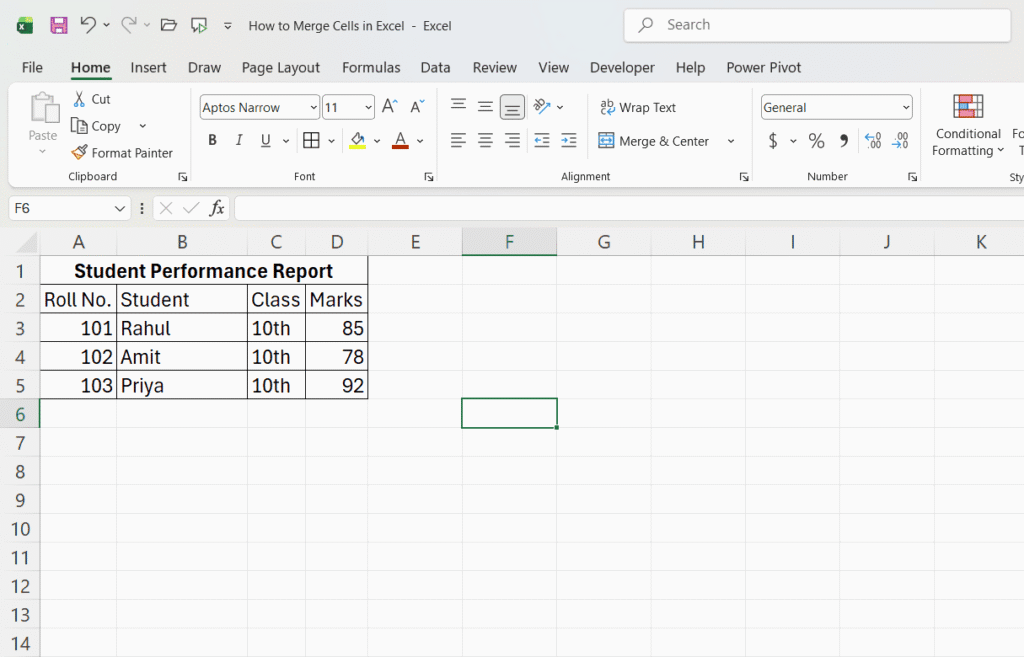Screen dimensions: 1024x657
Task: Click the Open folder icon in quick access
Action: click(x=168, y=25)
